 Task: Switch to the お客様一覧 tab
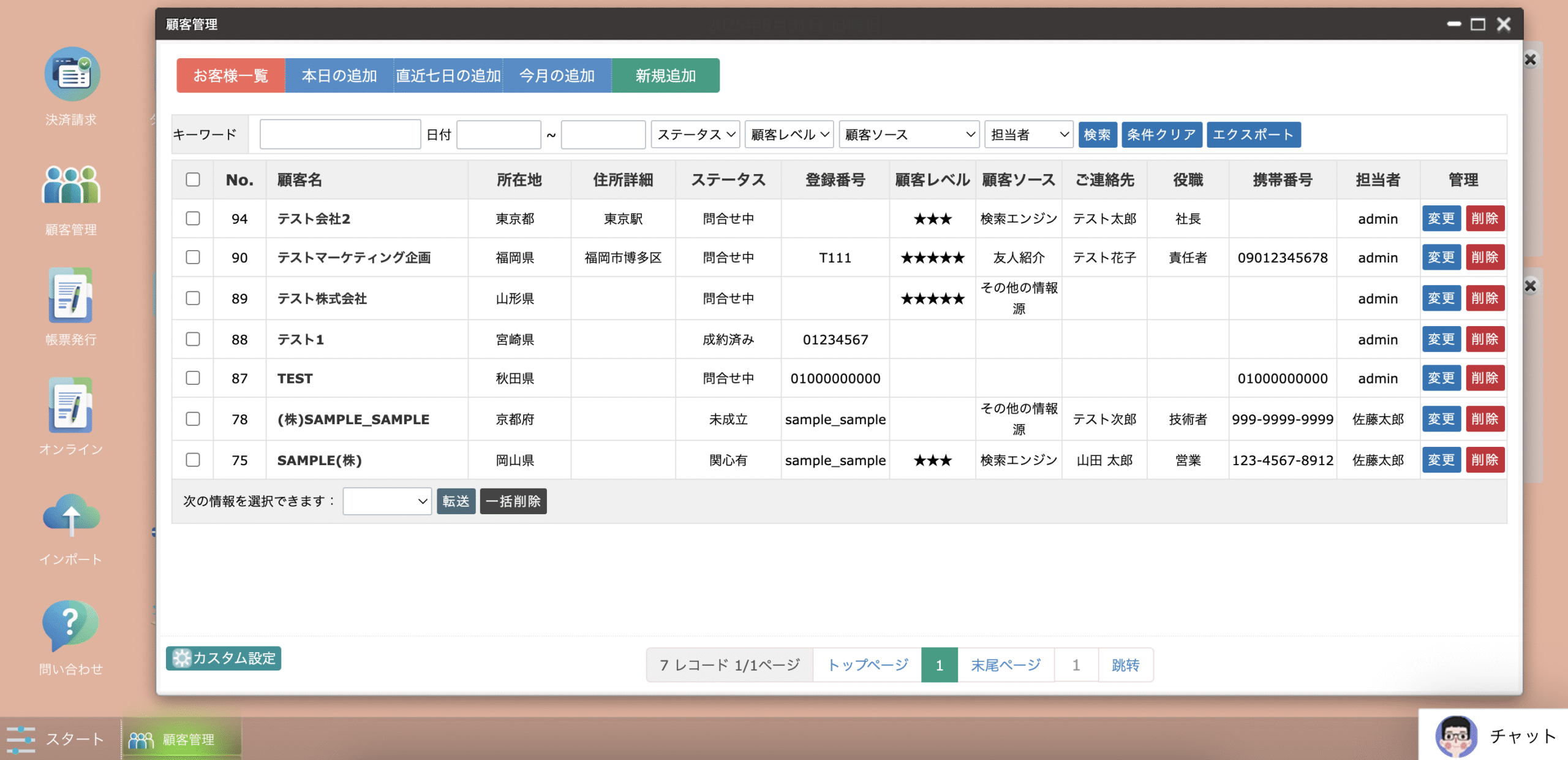point(231,75)
